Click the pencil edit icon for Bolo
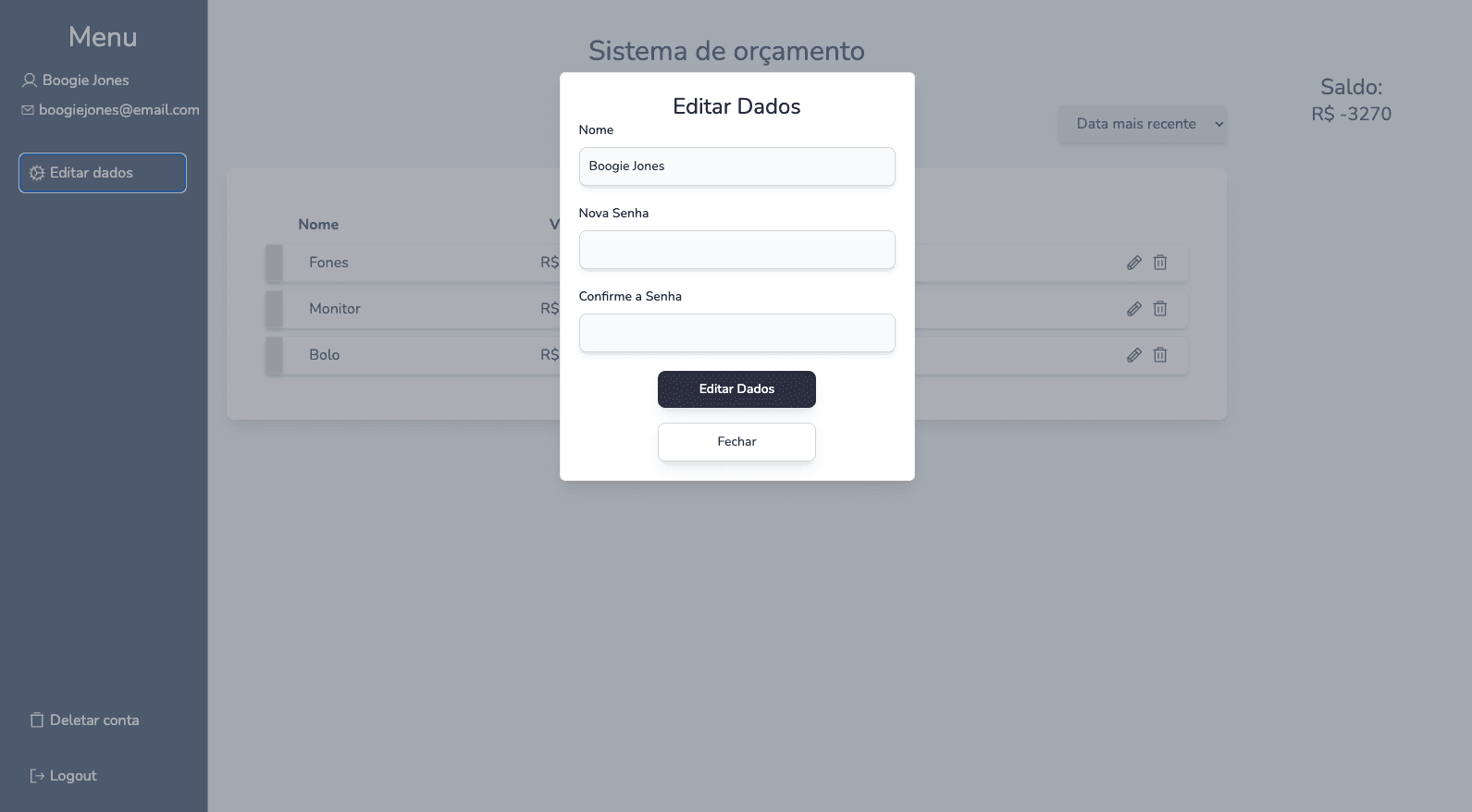Viewport: 1472px width, 812px height. pos(1133,355)
